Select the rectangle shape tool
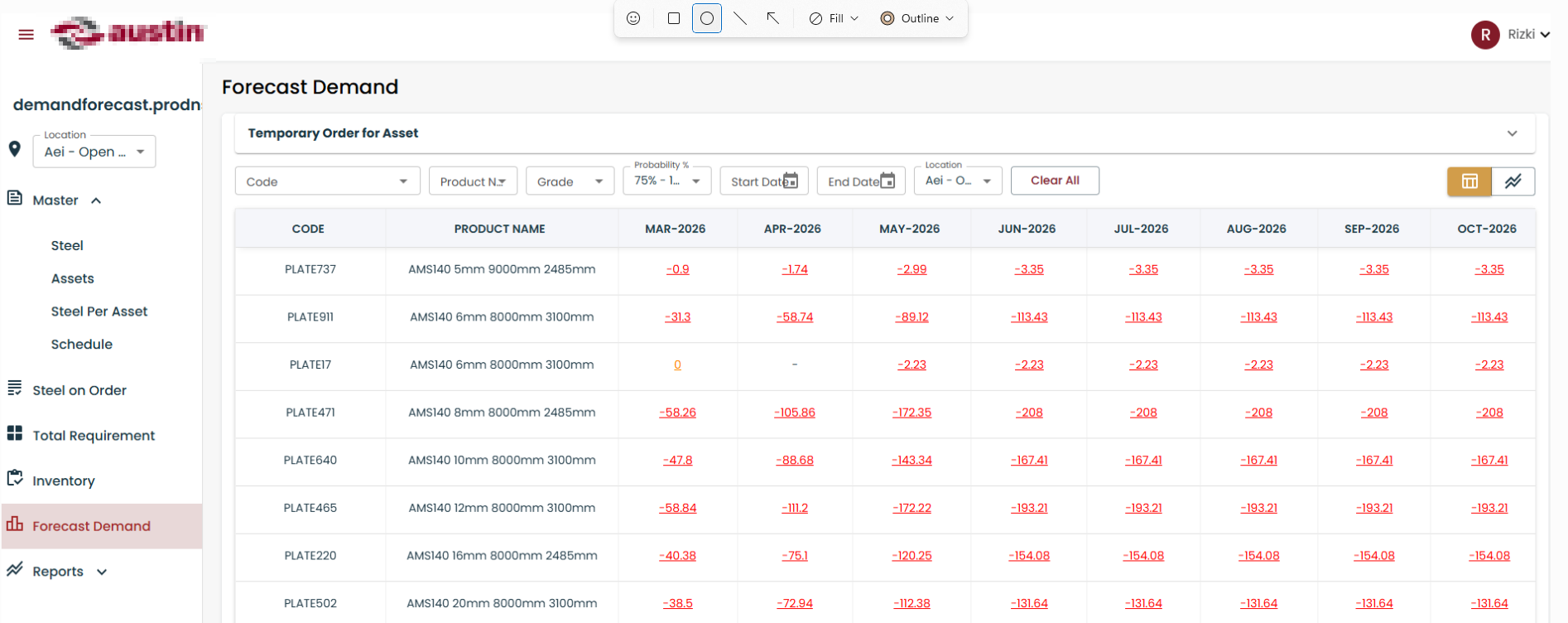Viewport: 1568px width, 623px height. 674,18
